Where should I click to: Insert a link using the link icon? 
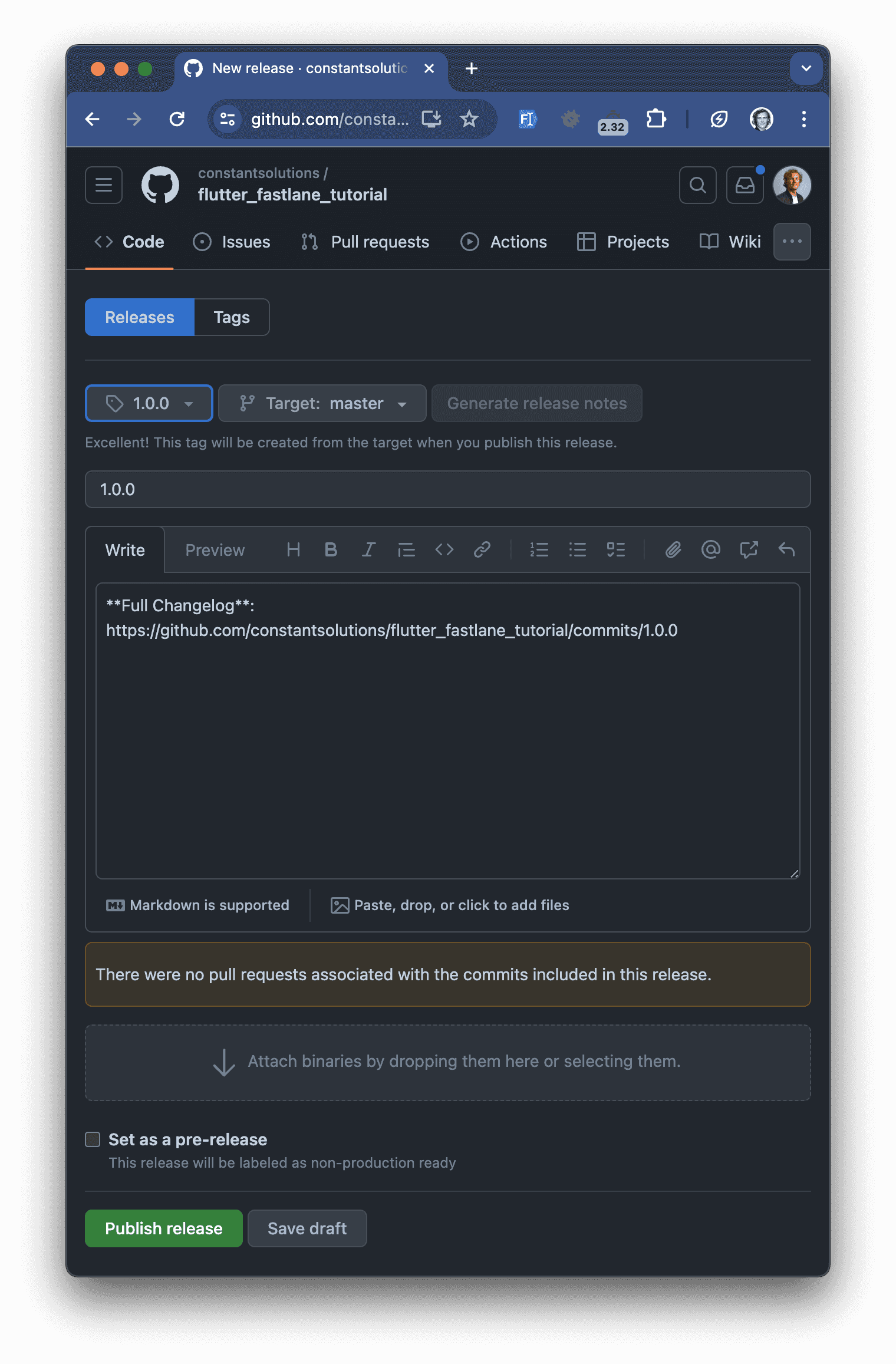tap(482, 550)
